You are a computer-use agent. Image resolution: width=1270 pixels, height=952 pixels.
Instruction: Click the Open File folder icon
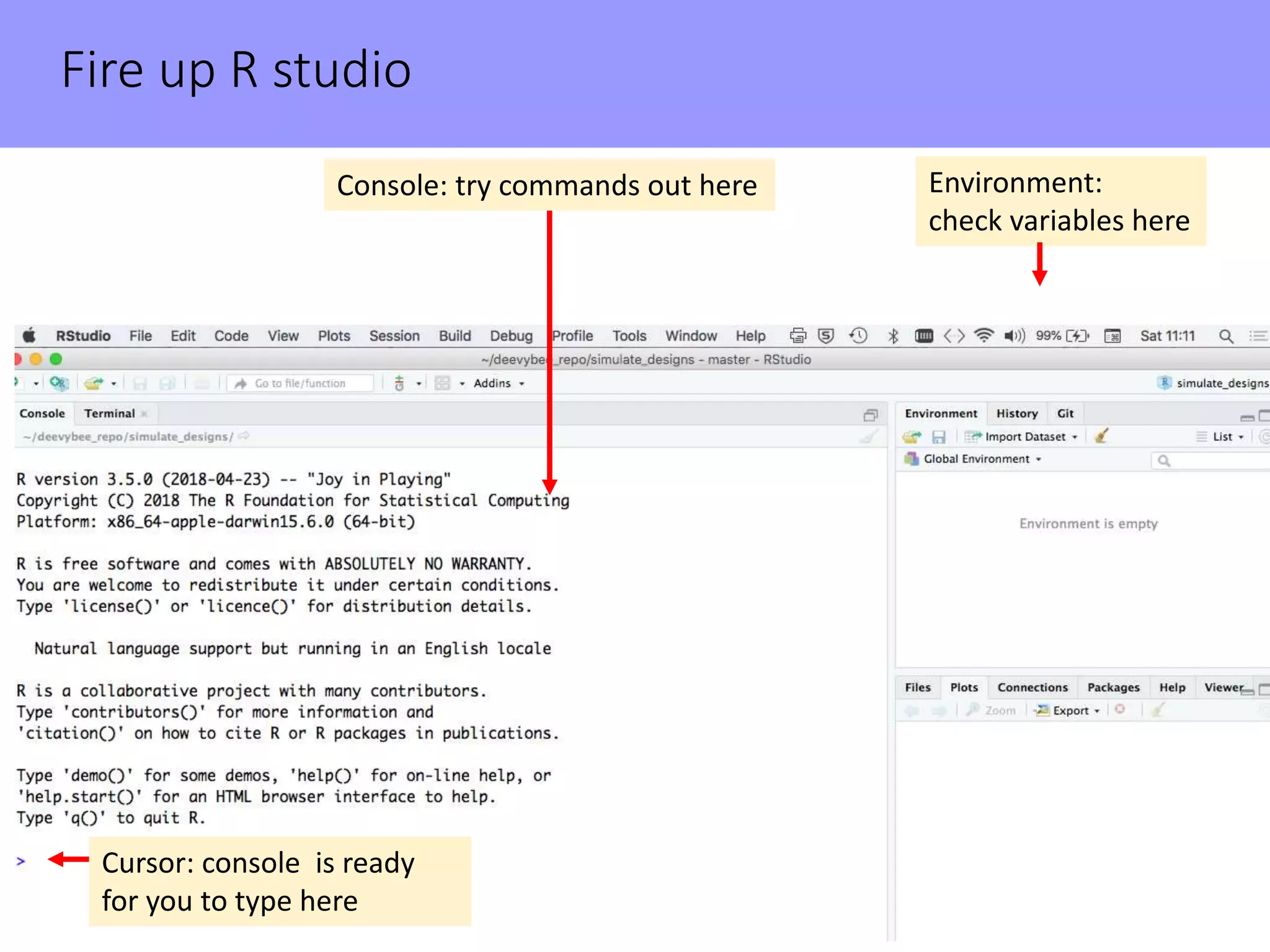(x=94, y=384)
